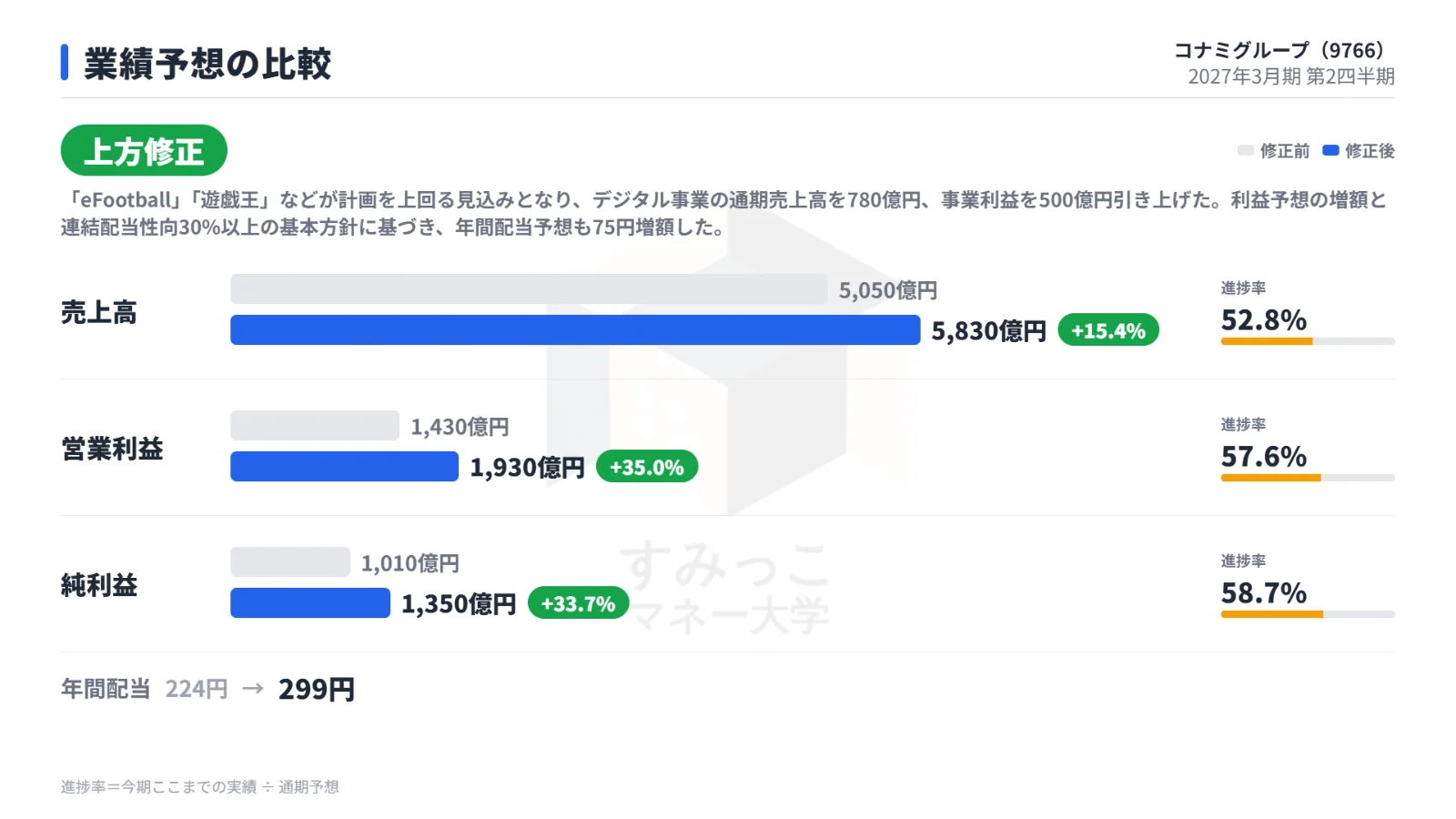Click the blue accent bar beside the title

coord(65,62)
